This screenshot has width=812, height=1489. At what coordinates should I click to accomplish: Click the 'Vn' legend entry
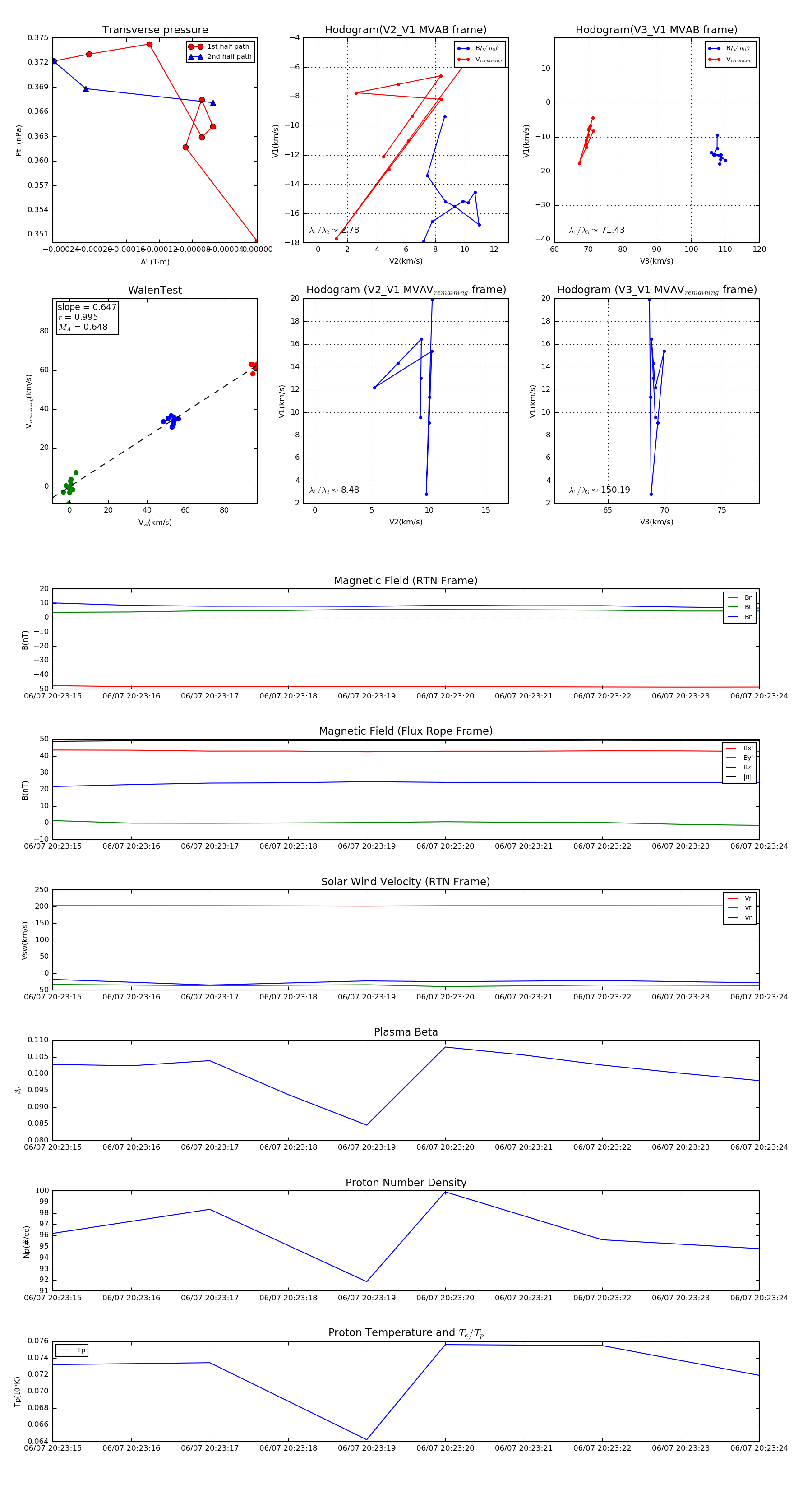pyautogui.click(x=740, y=918)
